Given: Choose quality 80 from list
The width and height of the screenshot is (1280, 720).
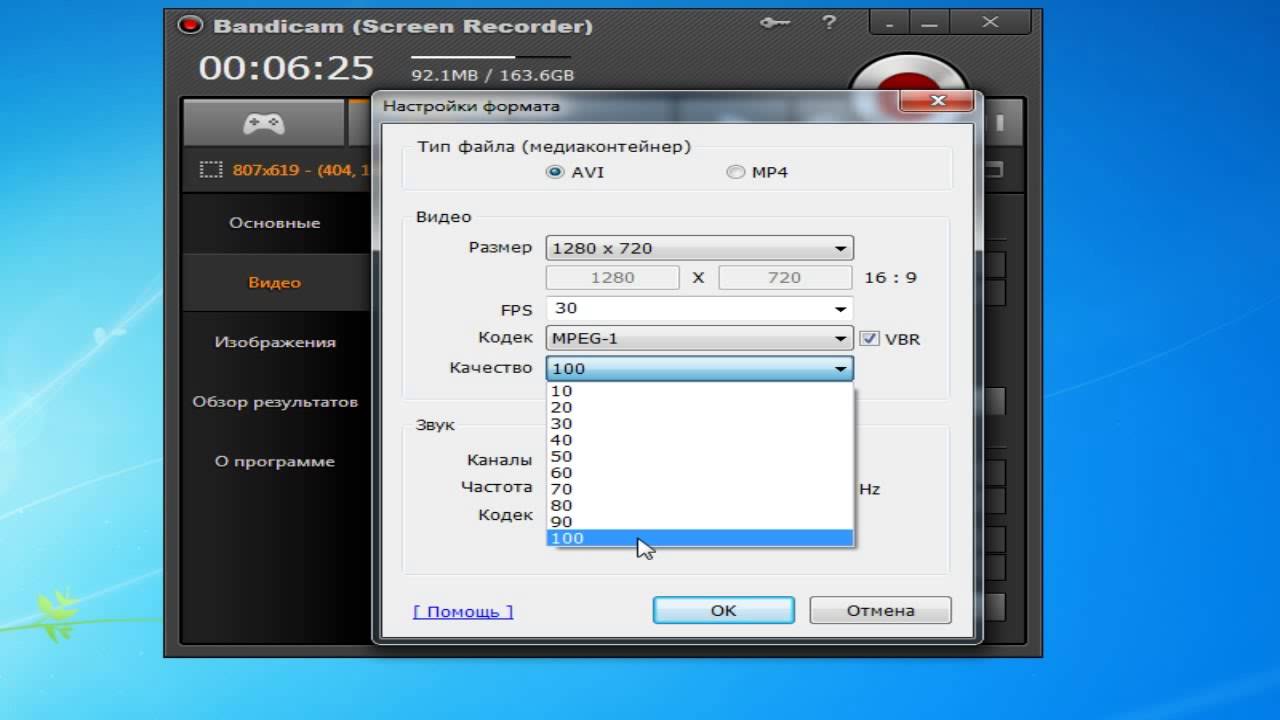Looking at the screenshot, I should click(700, 505).
